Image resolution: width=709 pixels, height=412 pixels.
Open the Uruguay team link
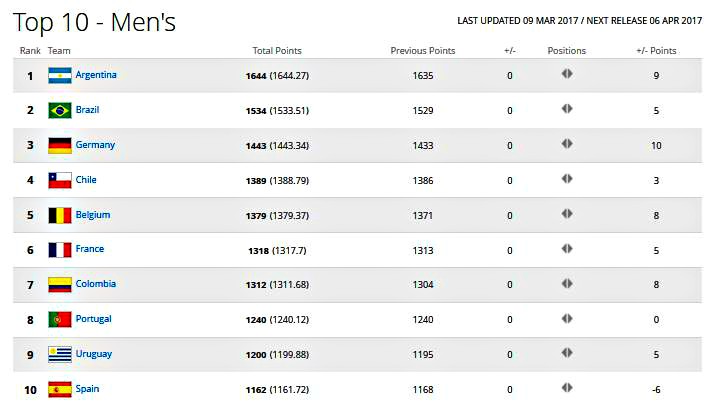point(94,354)
